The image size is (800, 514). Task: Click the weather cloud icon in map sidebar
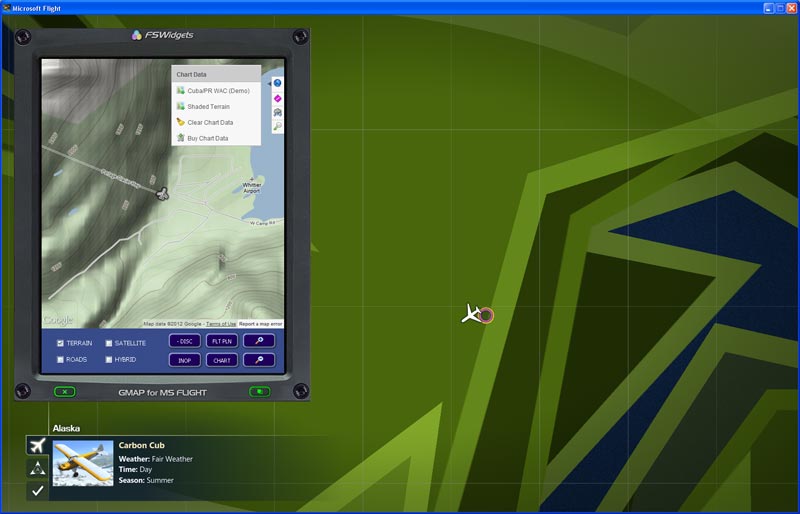point(278,112)
